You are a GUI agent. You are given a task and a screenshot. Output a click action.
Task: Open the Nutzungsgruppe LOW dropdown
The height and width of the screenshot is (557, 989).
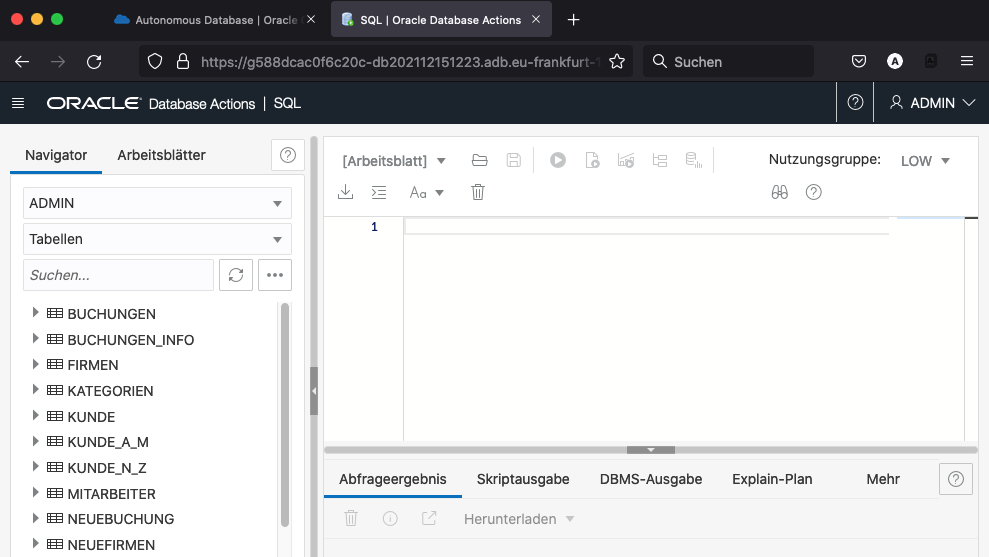925,161
